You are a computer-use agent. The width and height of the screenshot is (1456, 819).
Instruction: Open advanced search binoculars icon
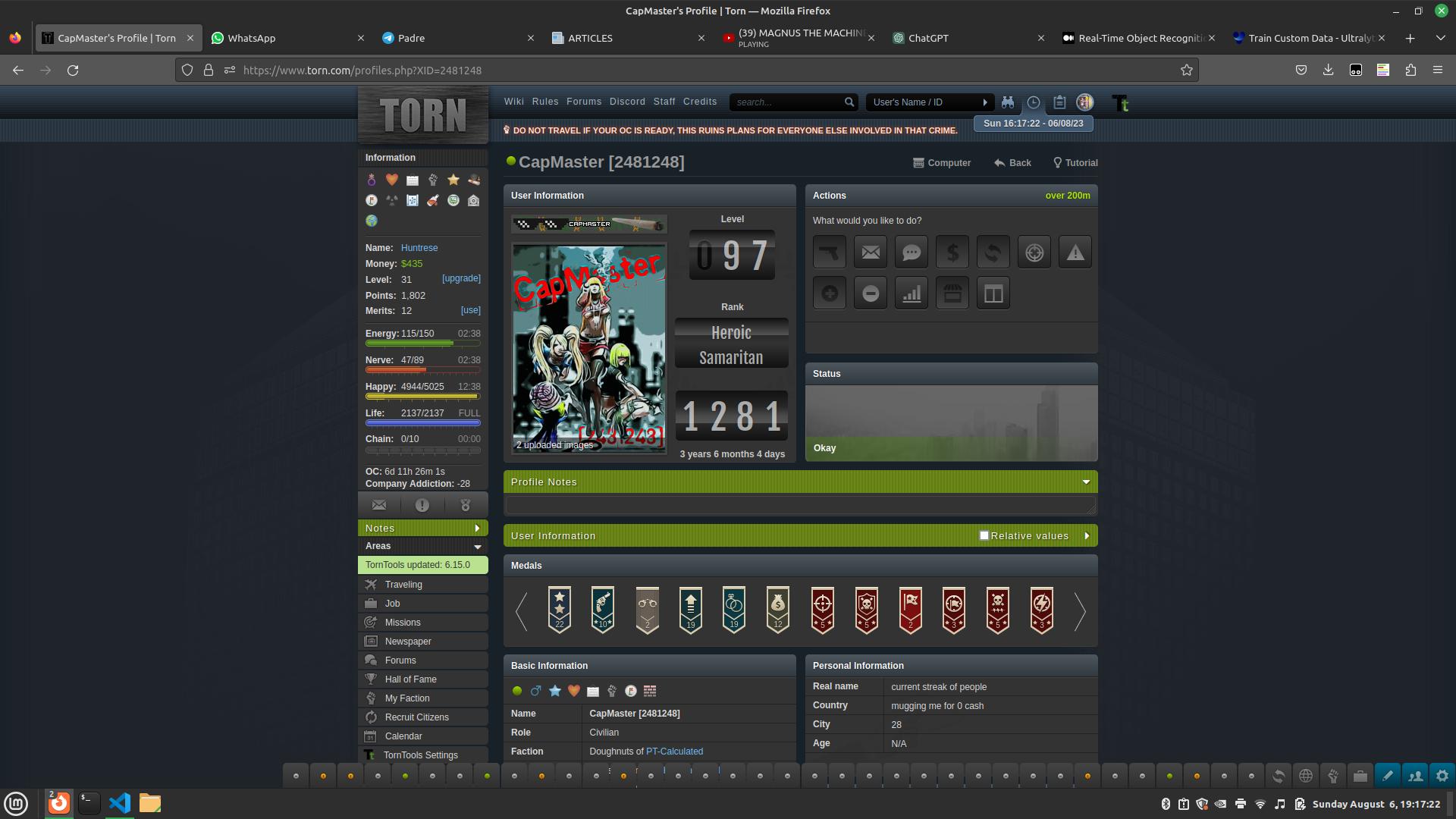[x=1008, y=102]
